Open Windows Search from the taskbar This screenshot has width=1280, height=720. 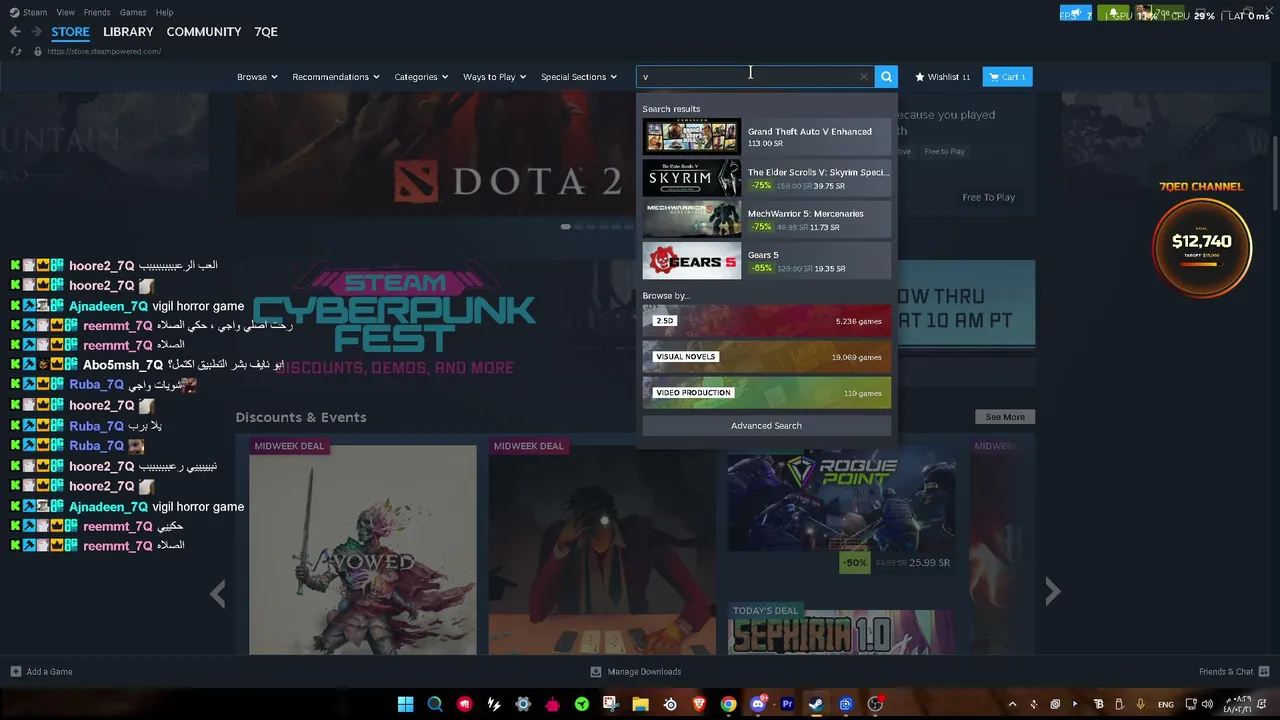(435, 704)
